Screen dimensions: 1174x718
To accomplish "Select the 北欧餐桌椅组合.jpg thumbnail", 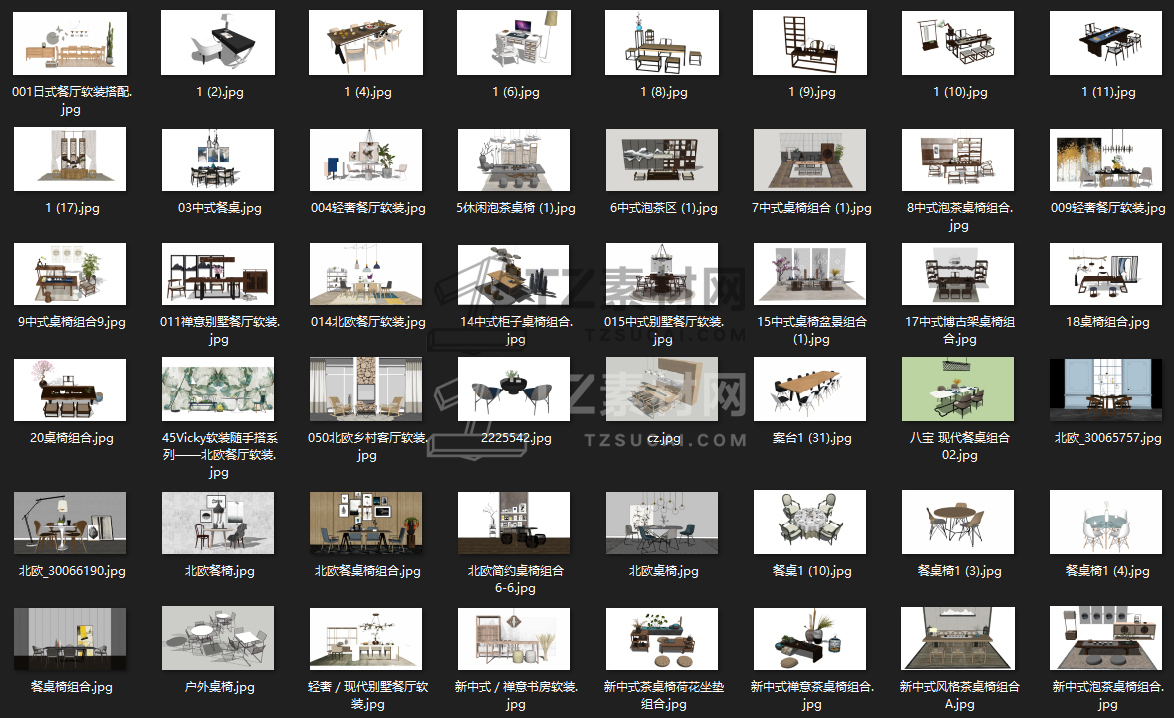I will [x=366, y=523].
